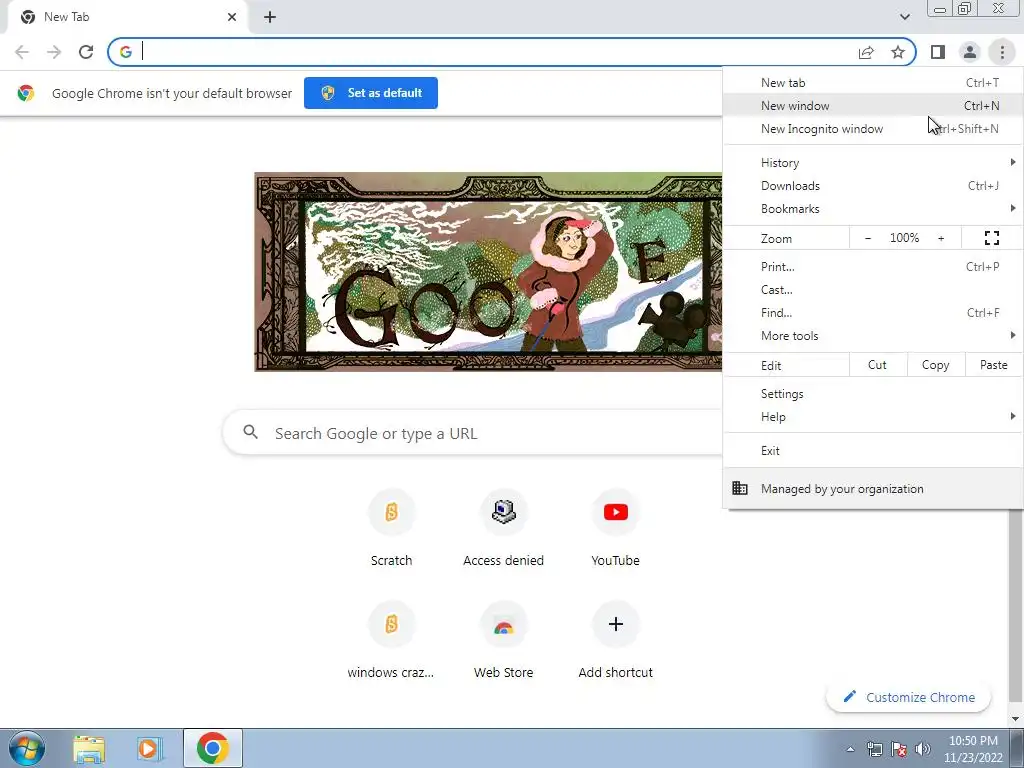Choose Find... in the menu
Image resolution: width=1024 pixels, height=768 pixels.
[873, 313]
